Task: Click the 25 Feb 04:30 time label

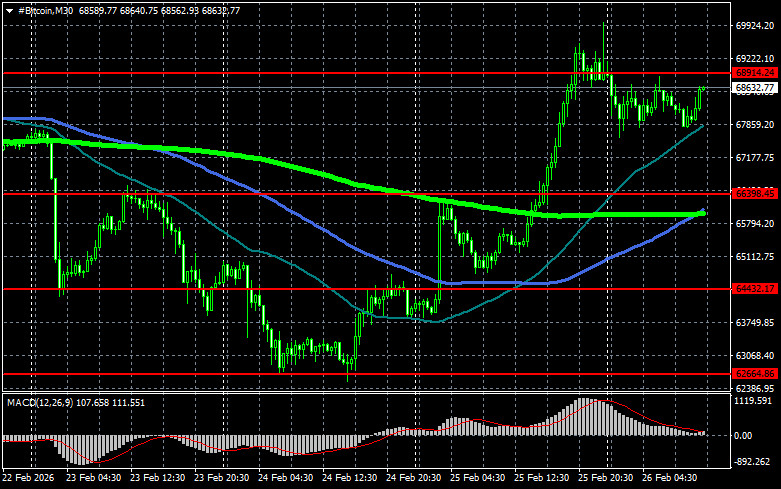Action: (x=477, y=478)
